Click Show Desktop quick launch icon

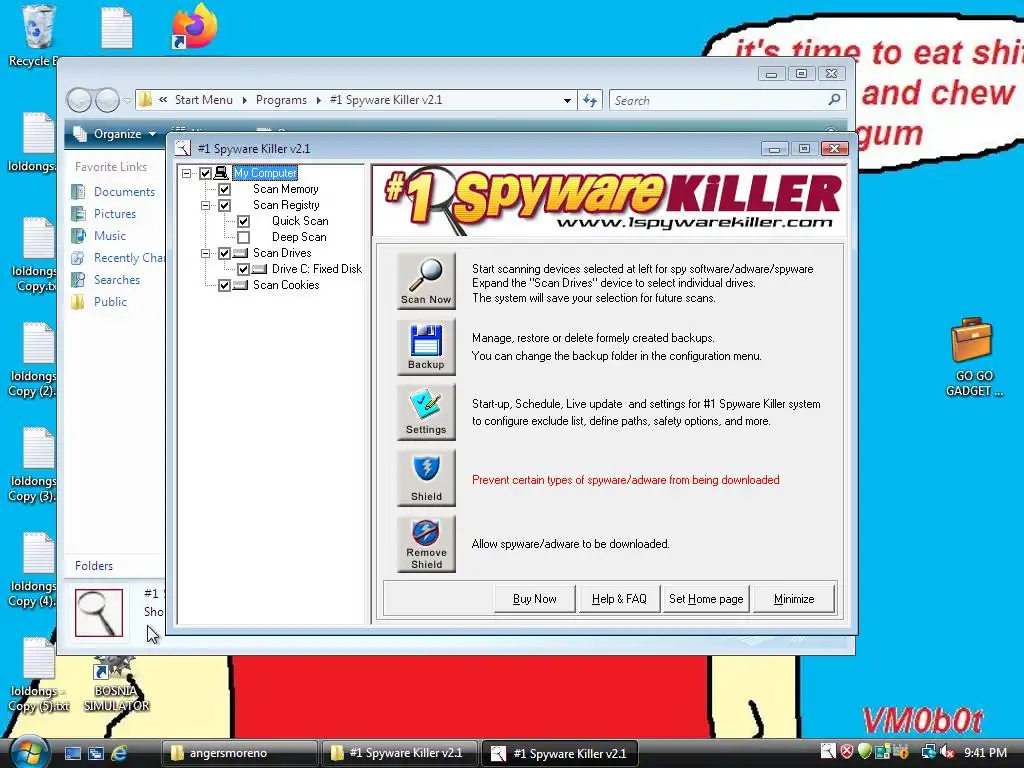click(73, 753)
